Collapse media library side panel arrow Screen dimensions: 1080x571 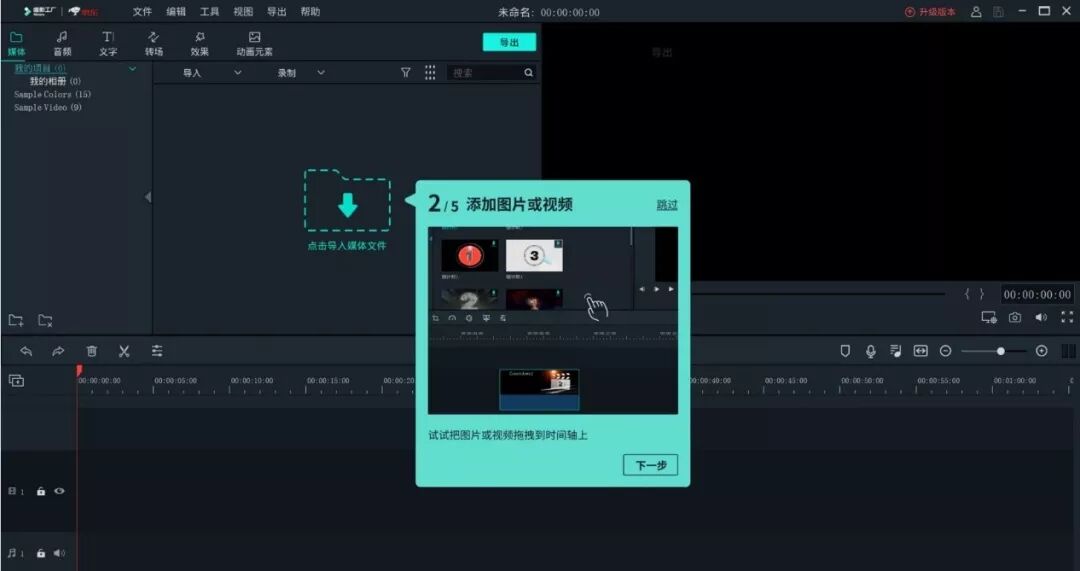(x=147, y=197)
